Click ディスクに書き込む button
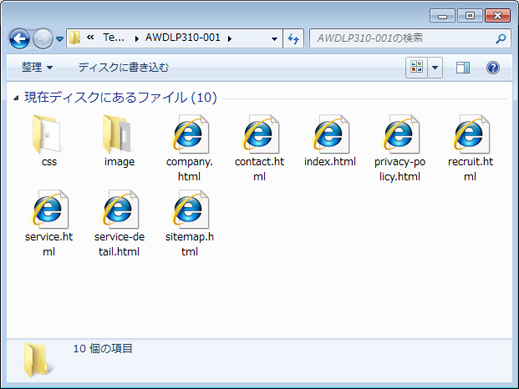Viewport: 519px width, 389px height. click(x=124, y=67)
